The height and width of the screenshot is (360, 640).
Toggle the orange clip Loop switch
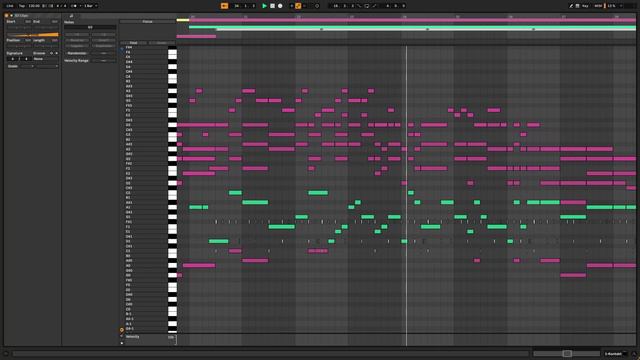[33, 35]
